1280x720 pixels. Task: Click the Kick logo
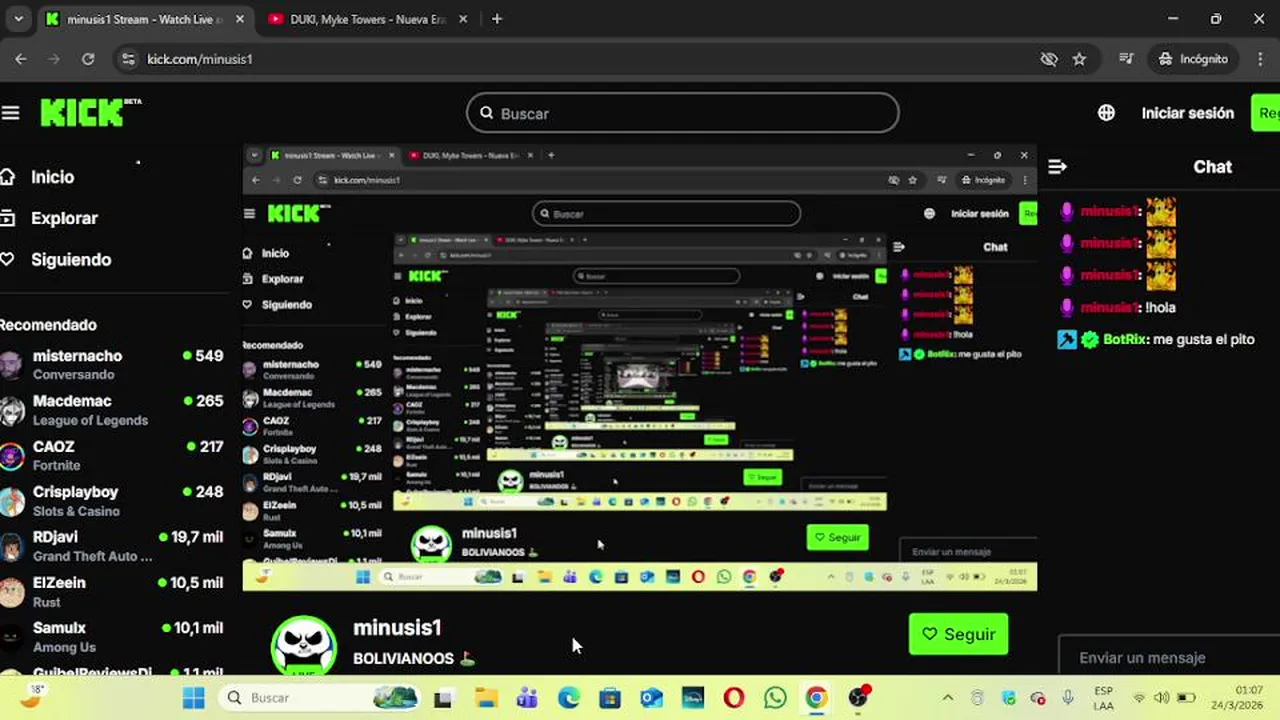90,112
